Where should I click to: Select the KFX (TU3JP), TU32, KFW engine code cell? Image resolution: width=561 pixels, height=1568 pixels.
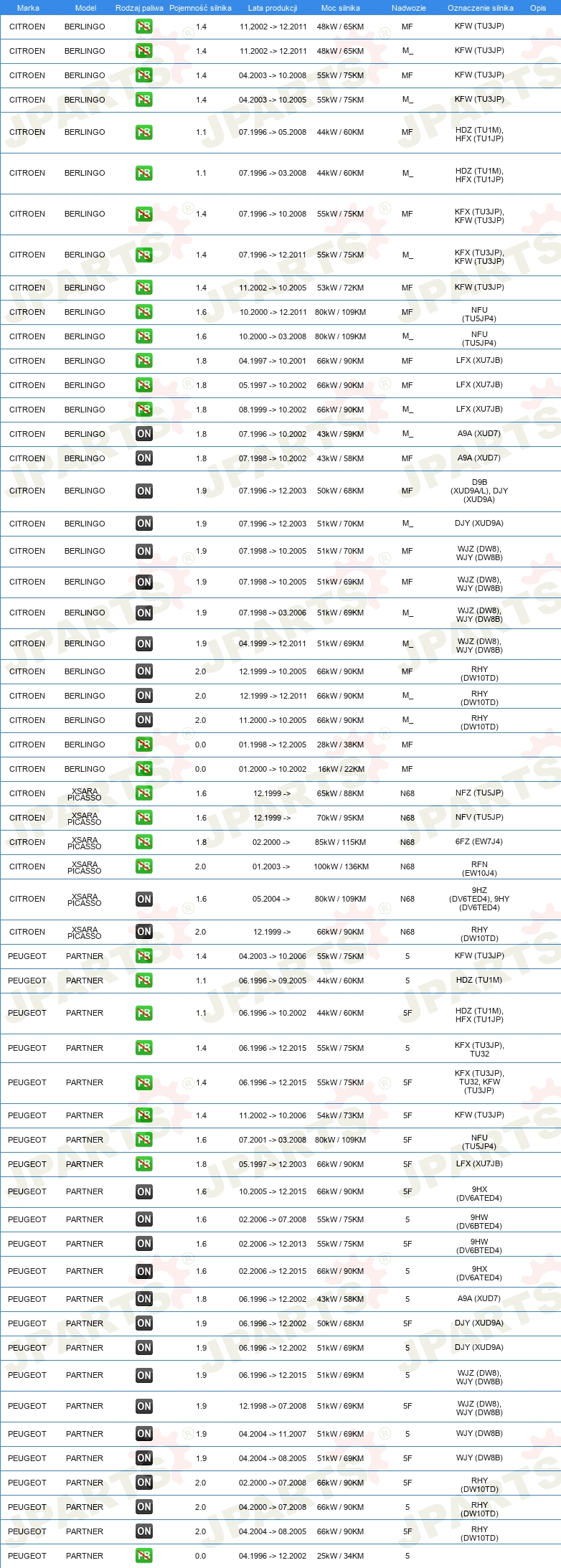pos(479,1082)
